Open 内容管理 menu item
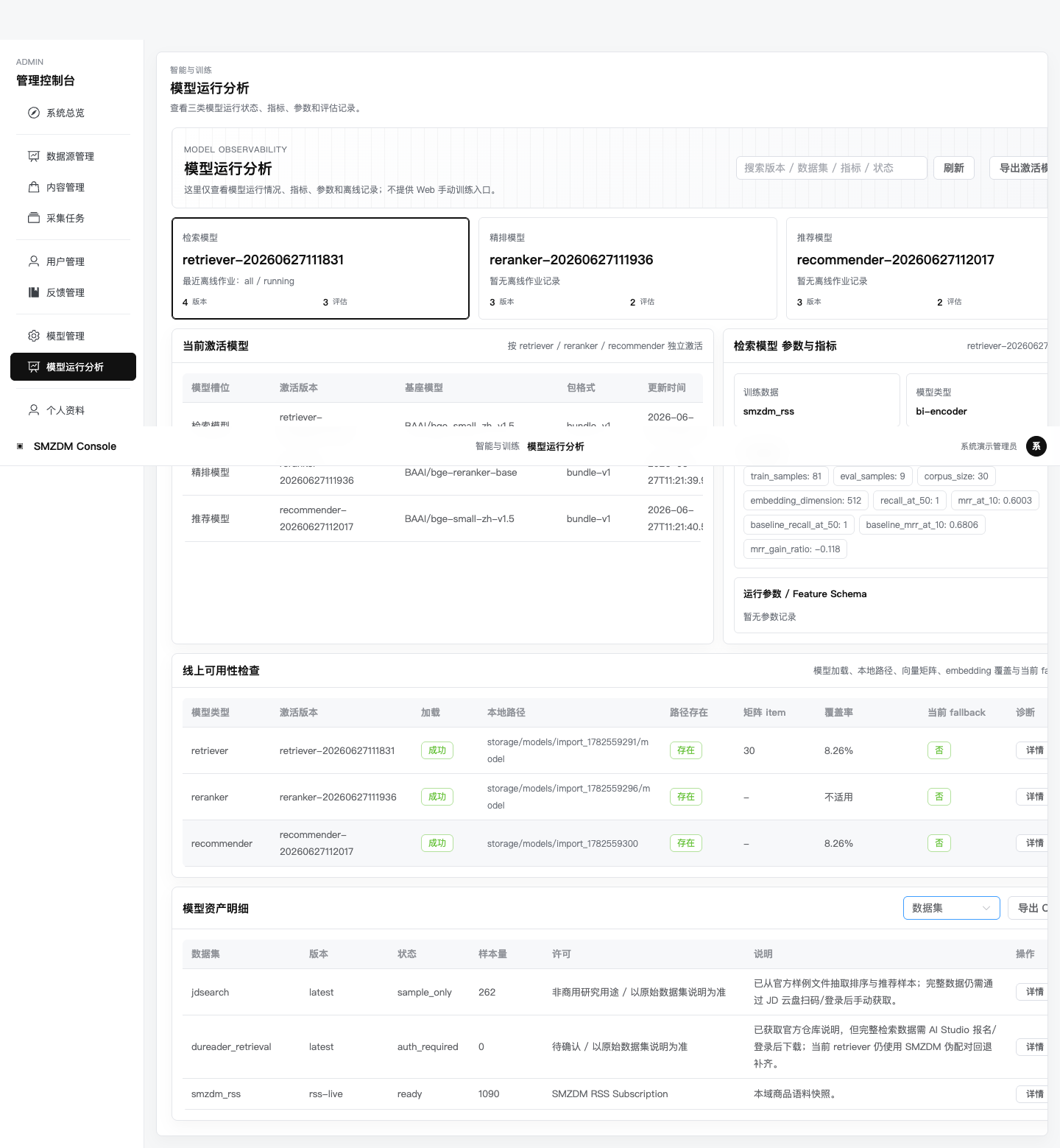1060x1148 pixels. click(x=73, y=187)
